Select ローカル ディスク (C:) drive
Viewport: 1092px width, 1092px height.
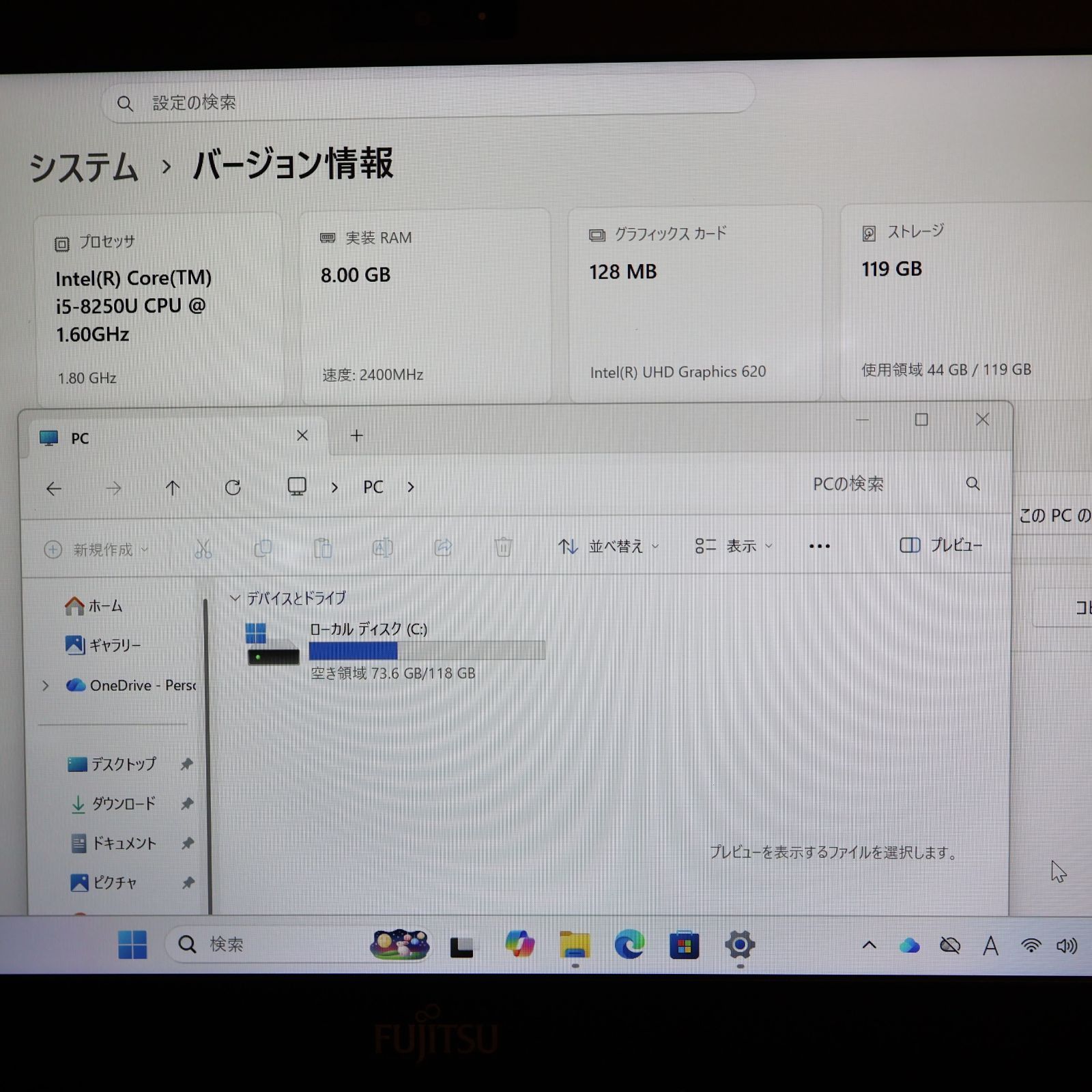coord(396,651)
